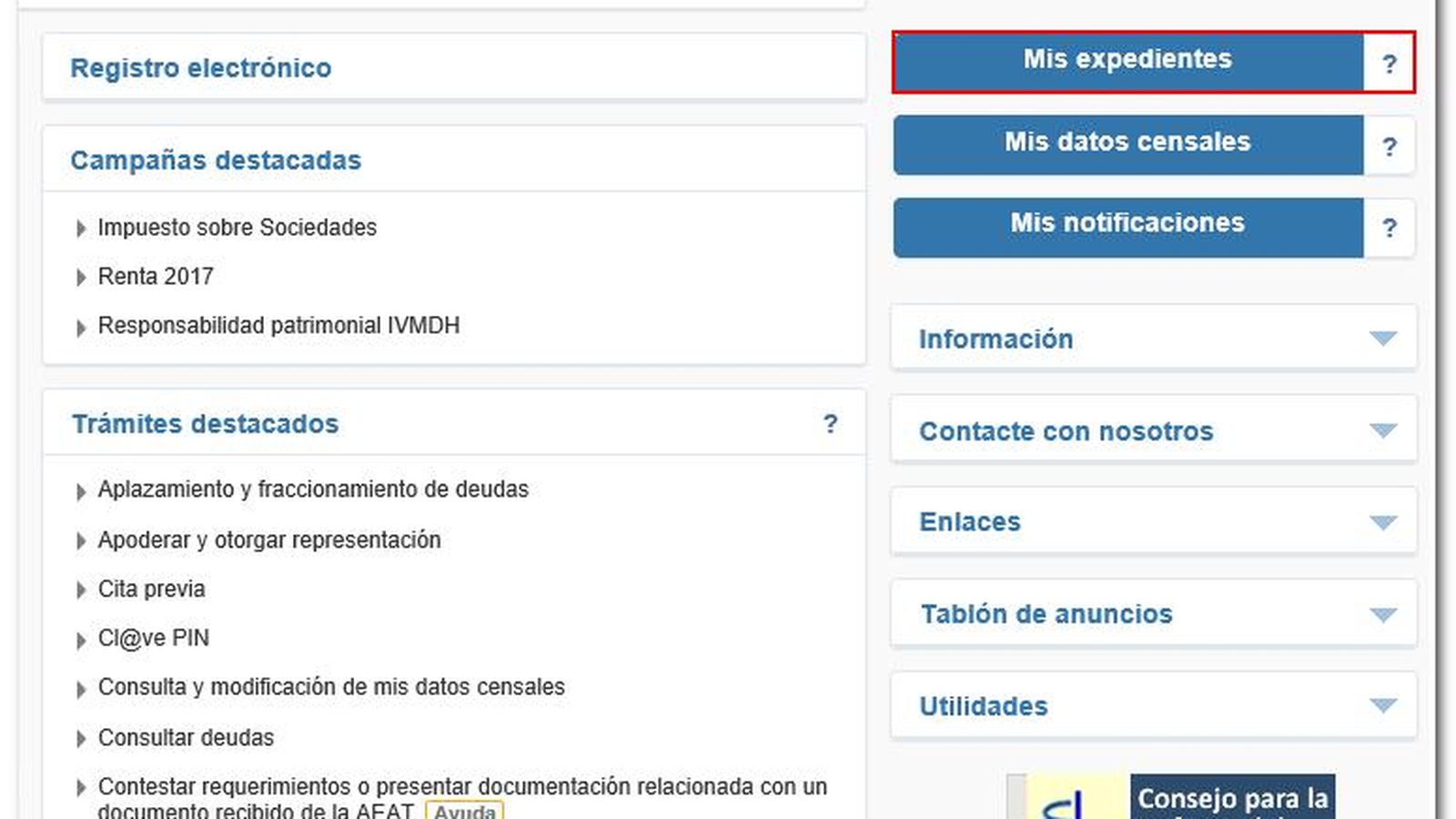Image resolution: width=1456 pixels, height=819 pixels.
Task: Click the help icon next to Trámites destacados
Action: 830,424
